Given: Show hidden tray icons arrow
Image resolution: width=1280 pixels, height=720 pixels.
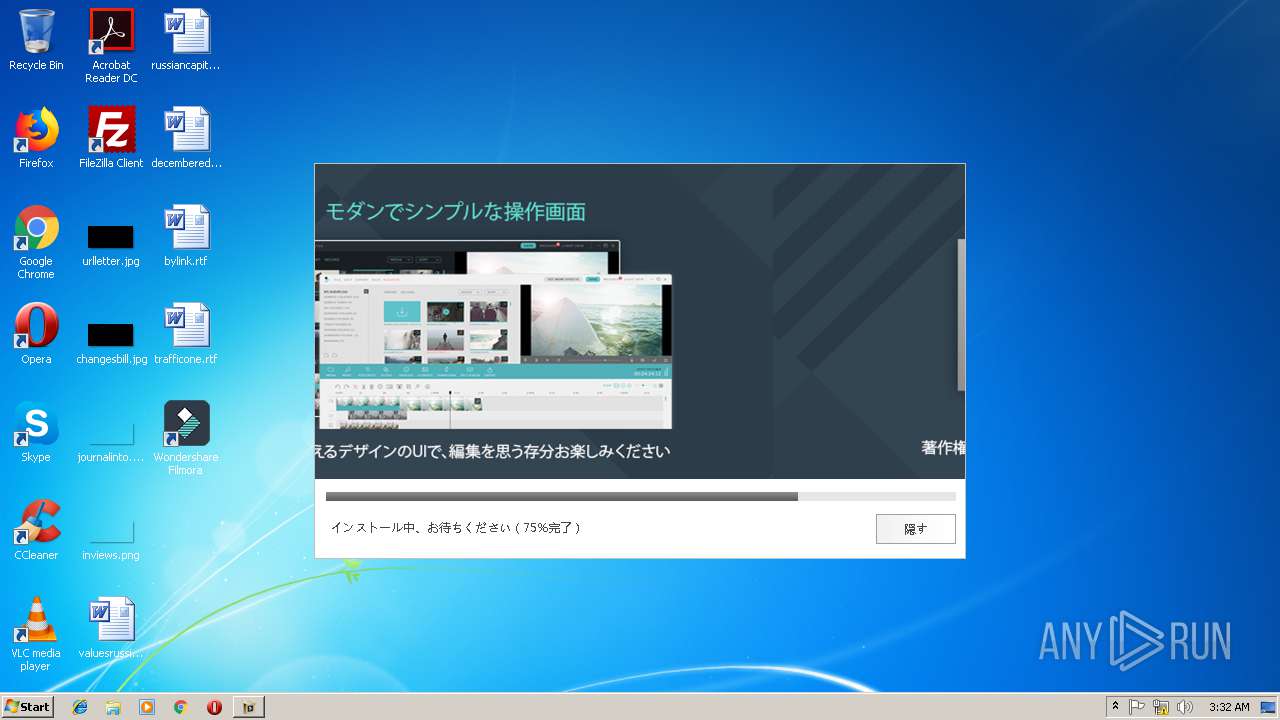Looking at the screenshot, I should pyautogui.click(x=1115, y=707).
